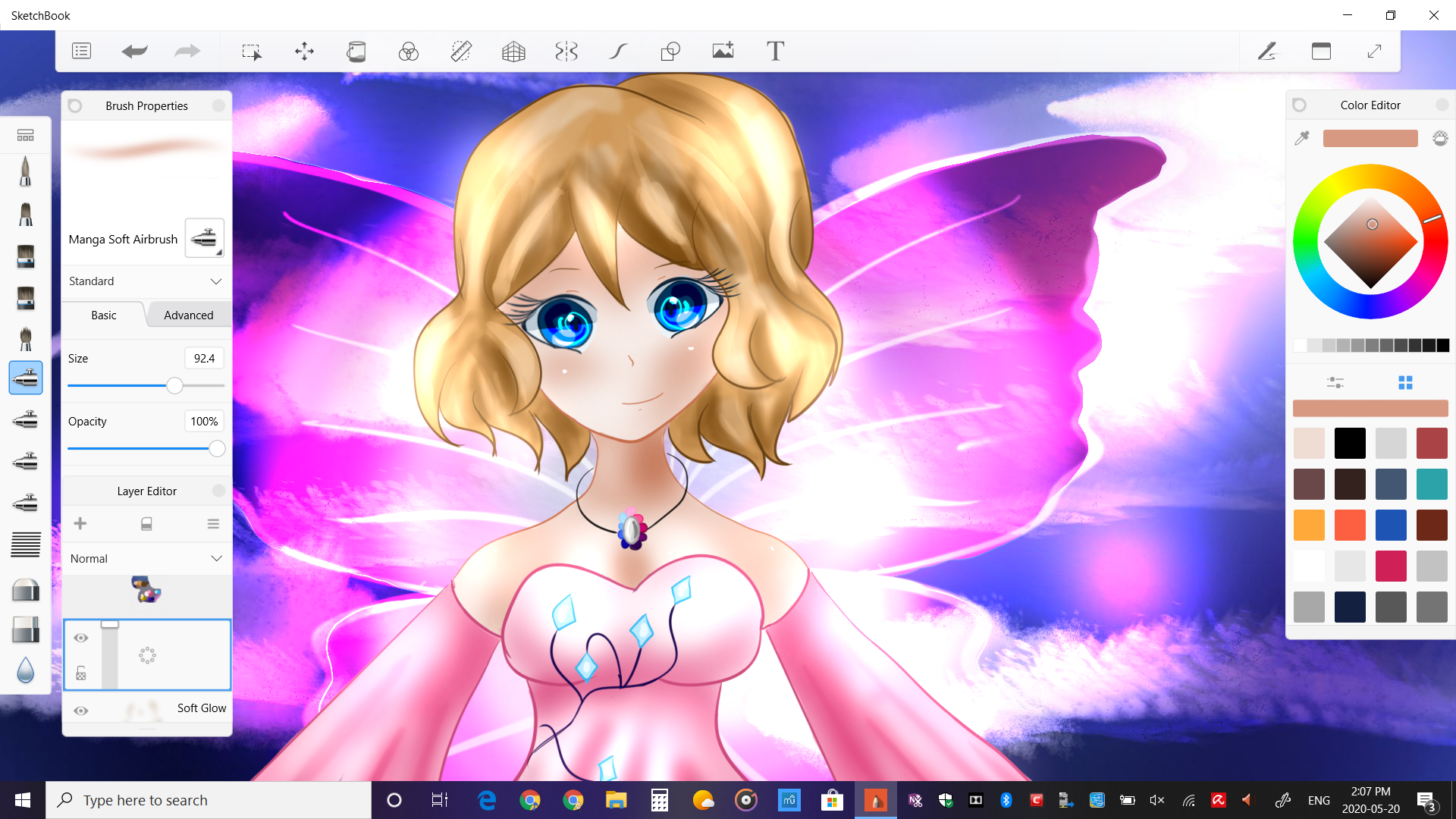Click the Opacity value field 100%
Screen dimensions: 1456x819
coord(204,421)
